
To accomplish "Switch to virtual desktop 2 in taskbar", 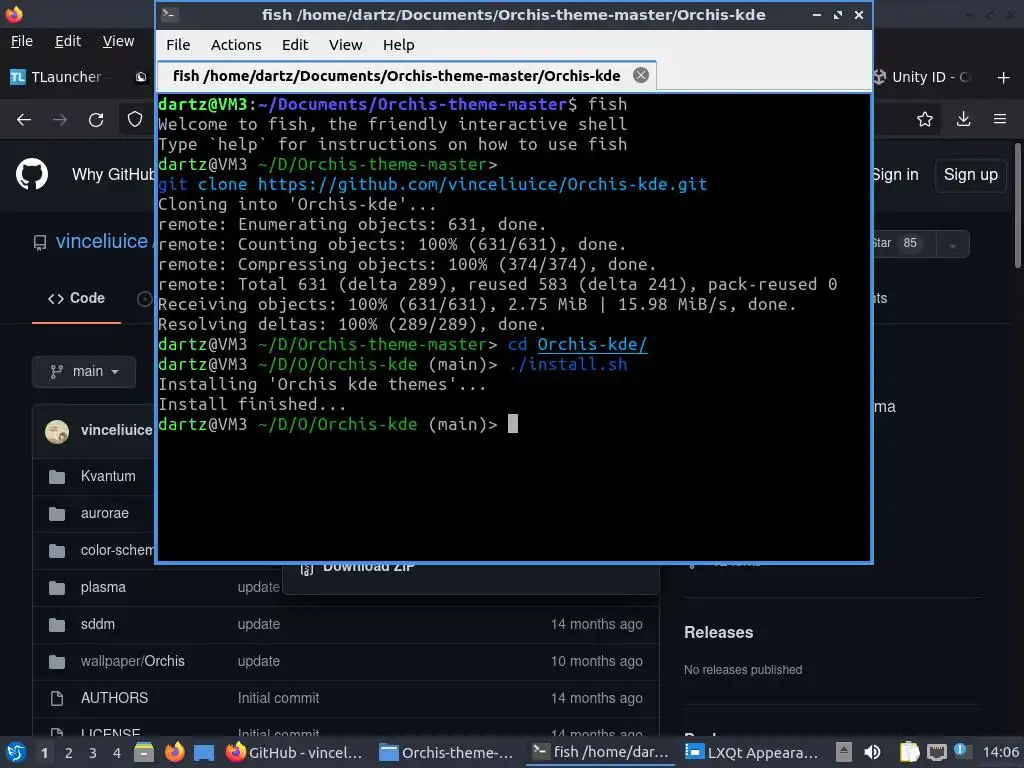I will [x=69, y=753].
